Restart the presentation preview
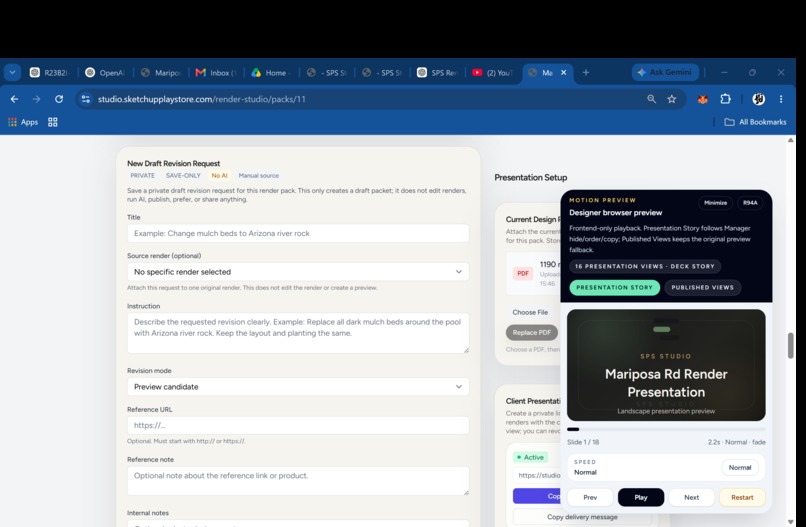Image resolution: width=806 pixels, height=527 pixels. (742, 497)
